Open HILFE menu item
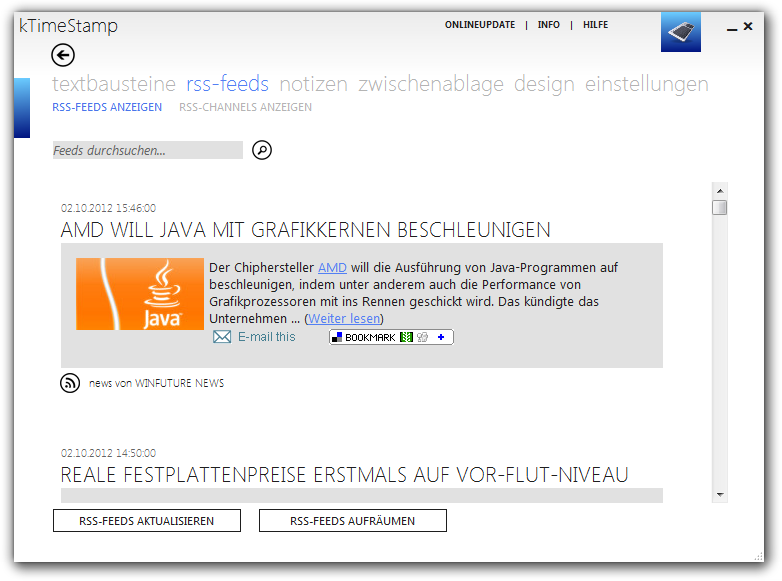The height and width of the screenshot is (581, 782). pos(595,25)
